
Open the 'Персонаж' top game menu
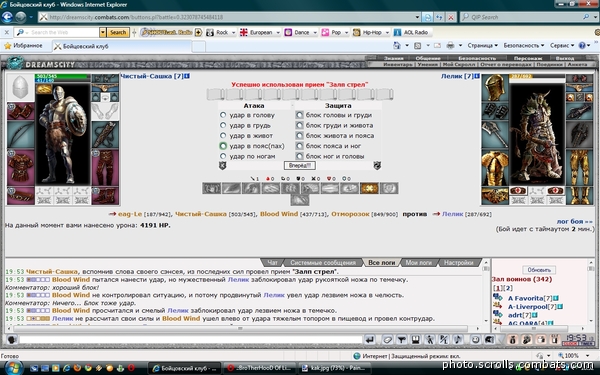click(528, 58)
